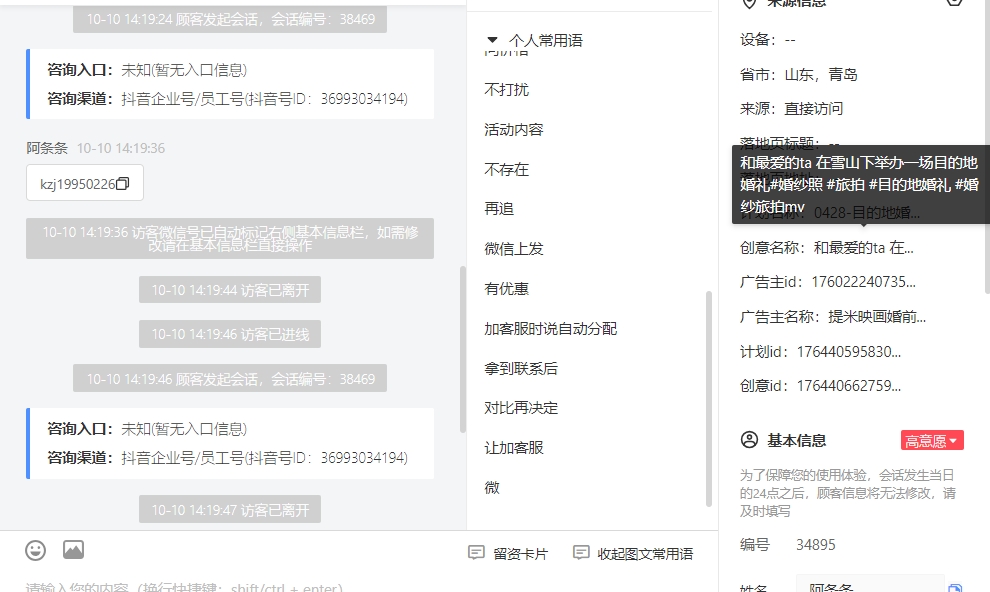This screenshot has height=592, width=990.
Task: Click 收起图文常用语 to collapse phrases
Action: pyautogui.click(x=633, y=554)
